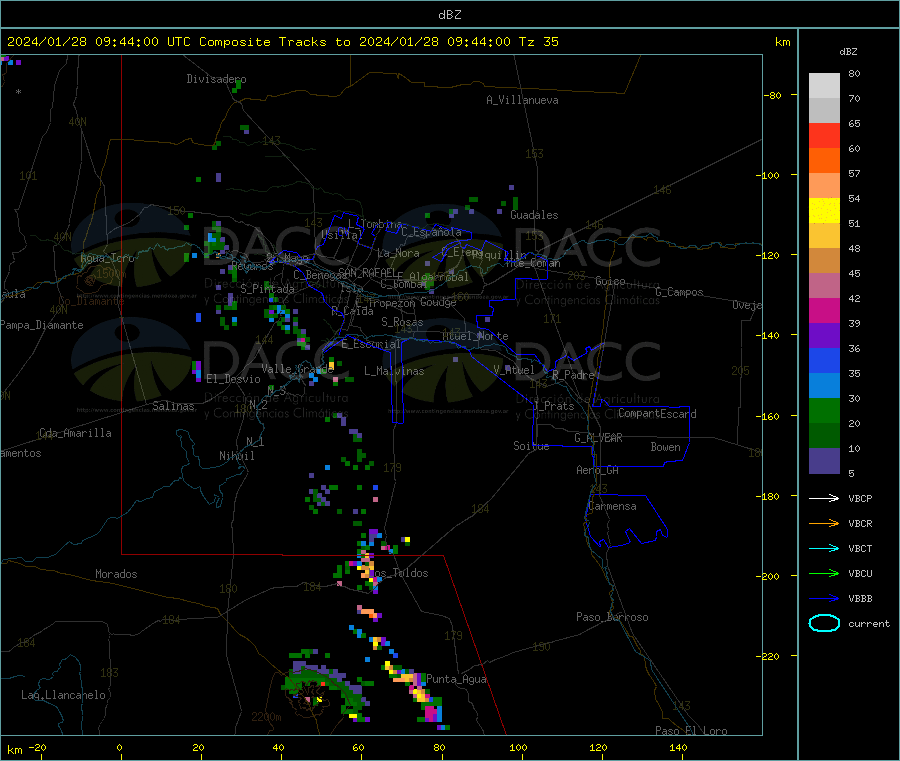The height and width of the screenshot is (761, 900).
Task: Click the Bowen map label
Action: 665,447
